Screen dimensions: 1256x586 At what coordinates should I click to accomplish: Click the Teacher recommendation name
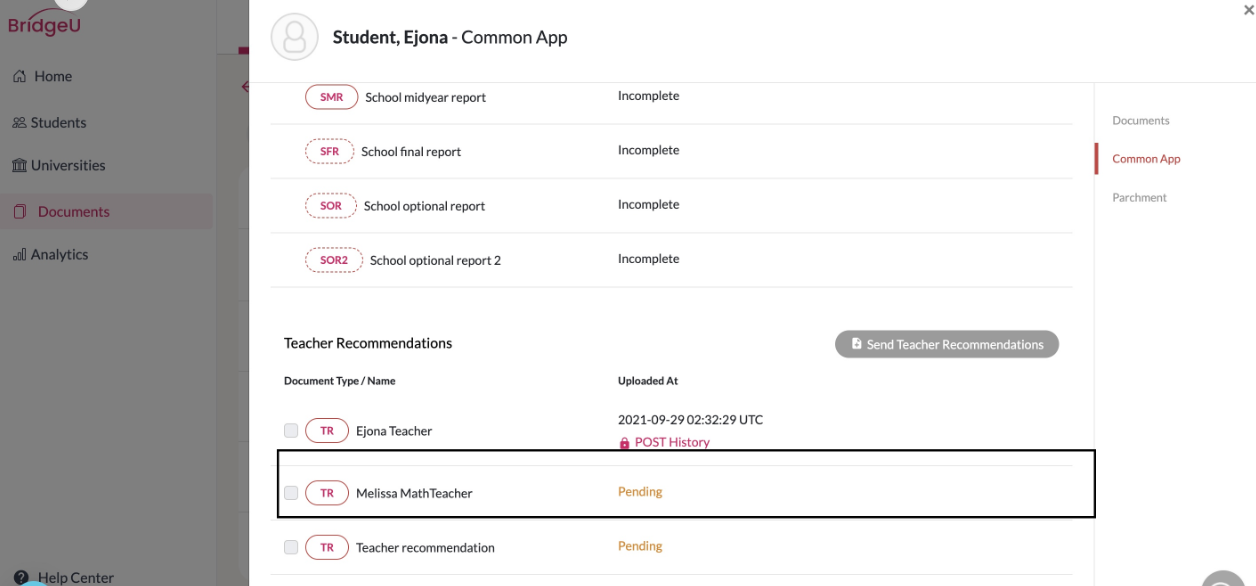click(x=425, y=547)
